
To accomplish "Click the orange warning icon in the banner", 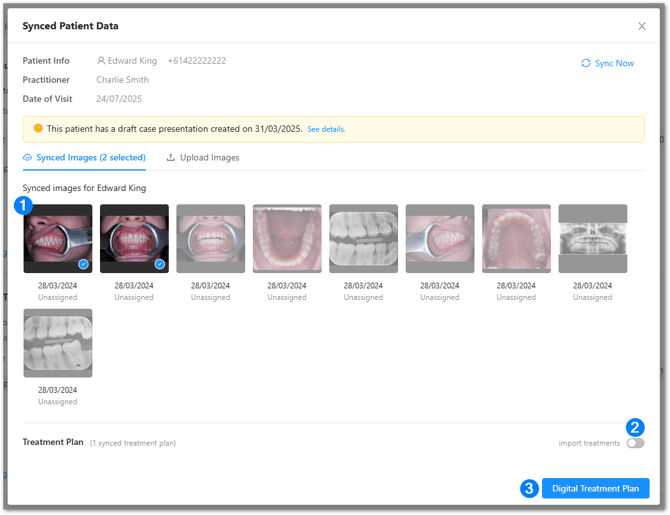I will tap(38, 128).
